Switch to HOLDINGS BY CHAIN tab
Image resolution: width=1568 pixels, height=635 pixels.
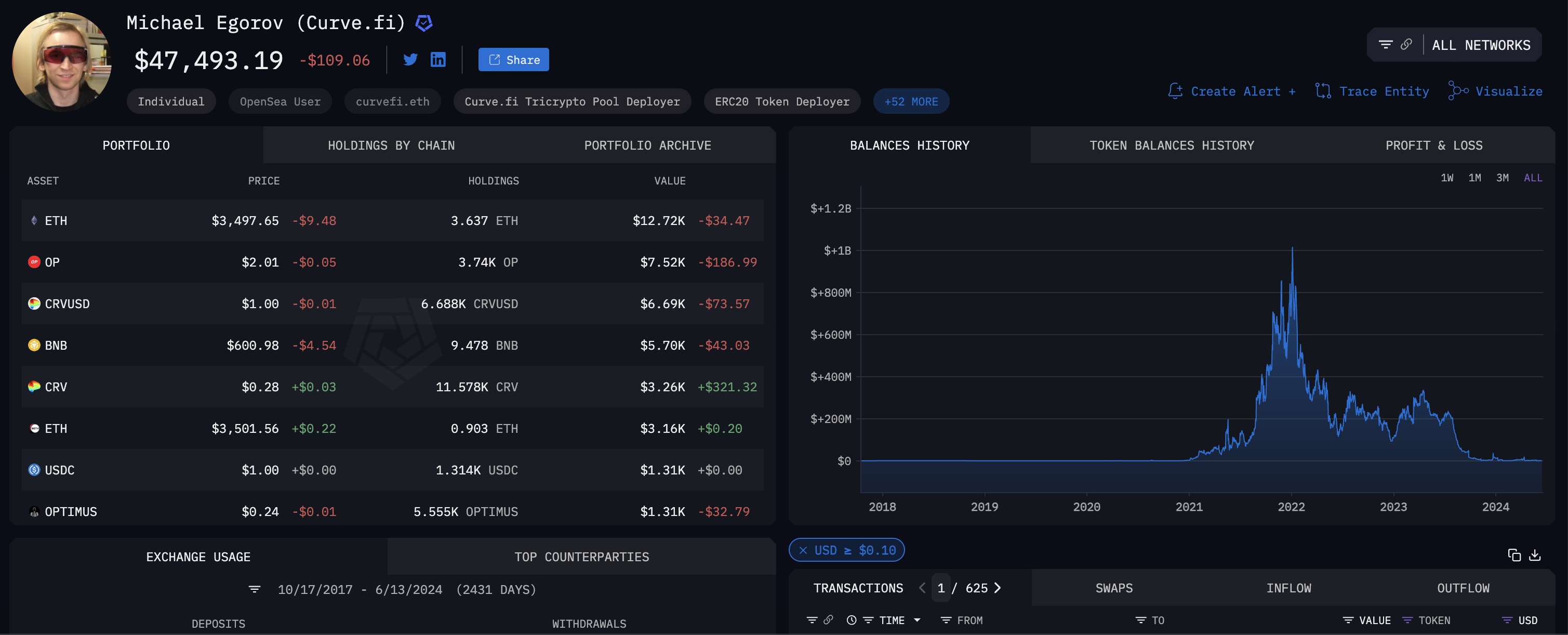pyautogui.click(x=391, y=145)
